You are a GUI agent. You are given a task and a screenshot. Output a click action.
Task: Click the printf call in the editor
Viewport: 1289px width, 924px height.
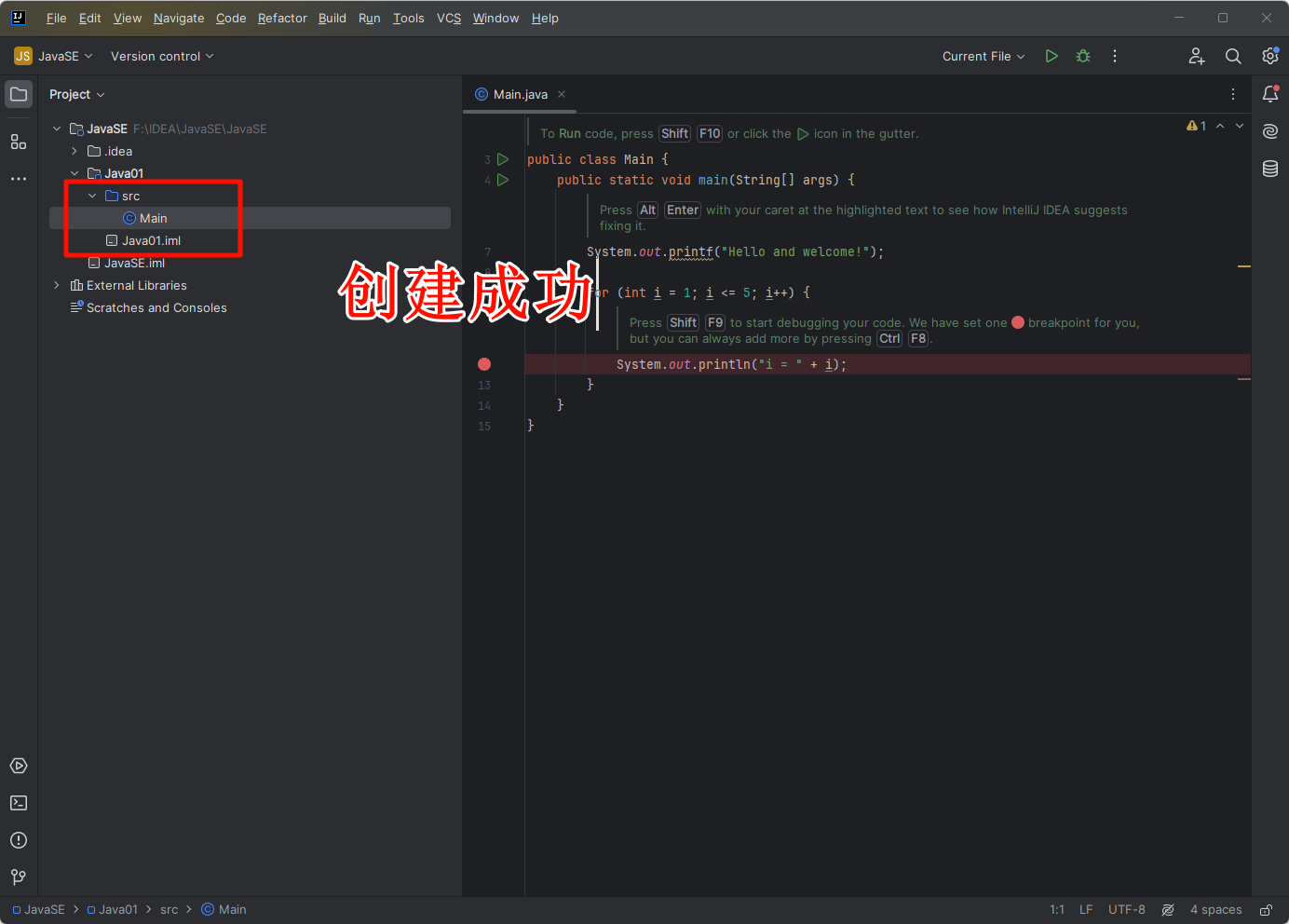coord(691,251)
